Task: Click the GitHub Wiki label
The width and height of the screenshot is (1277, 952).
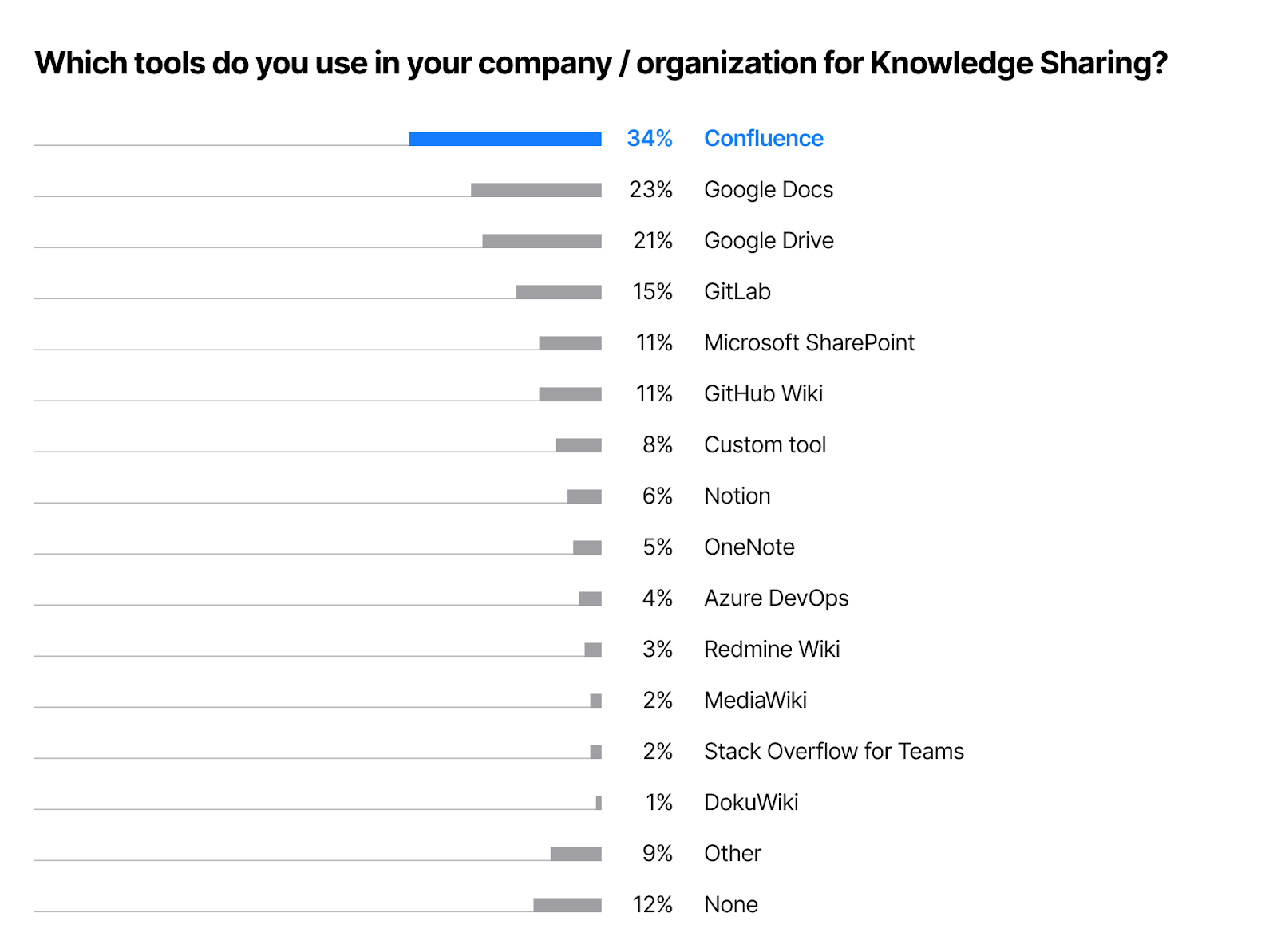Action: tap(763, 394)
